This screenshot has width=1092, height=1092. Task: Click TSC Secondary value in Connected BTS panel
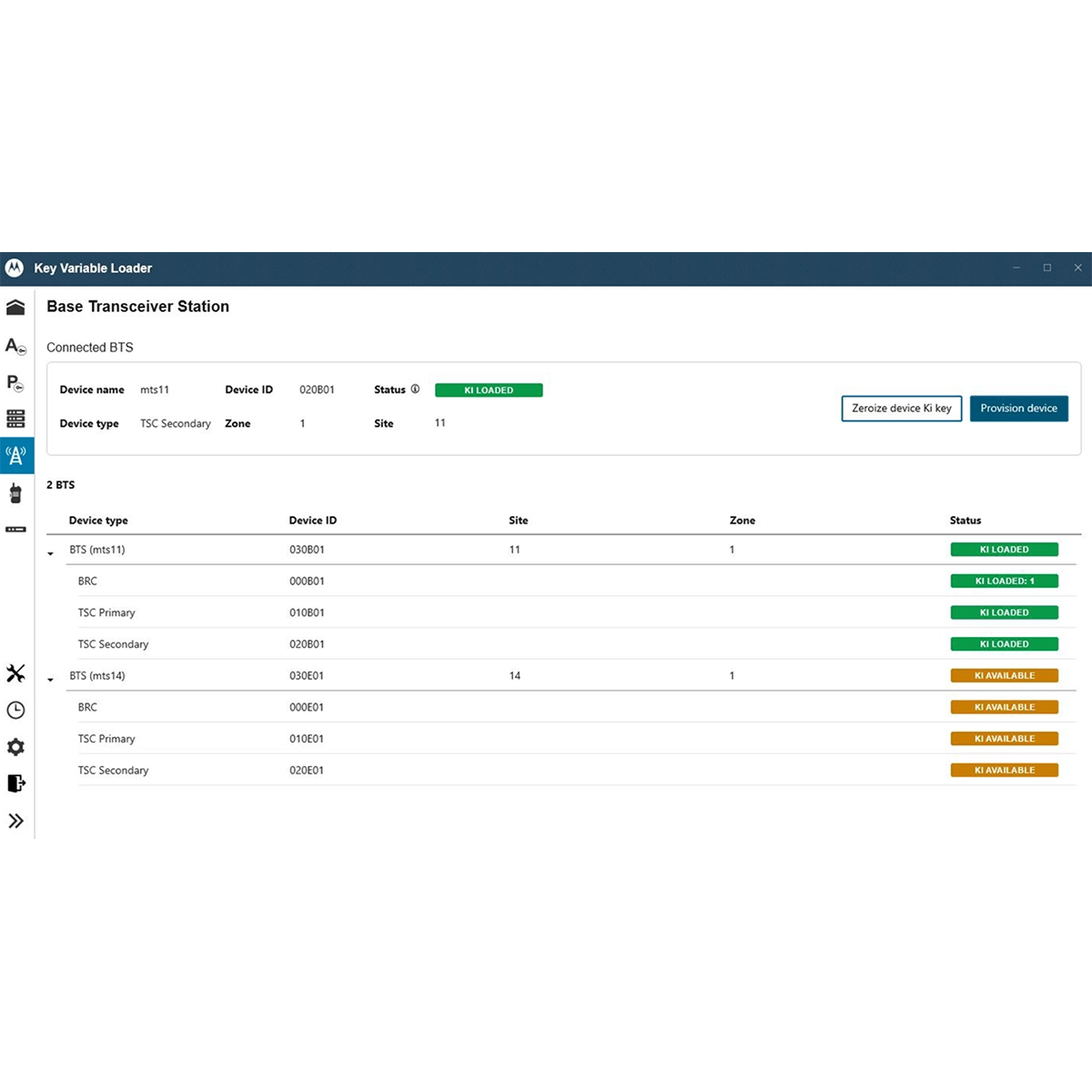(x=176, y=424)
